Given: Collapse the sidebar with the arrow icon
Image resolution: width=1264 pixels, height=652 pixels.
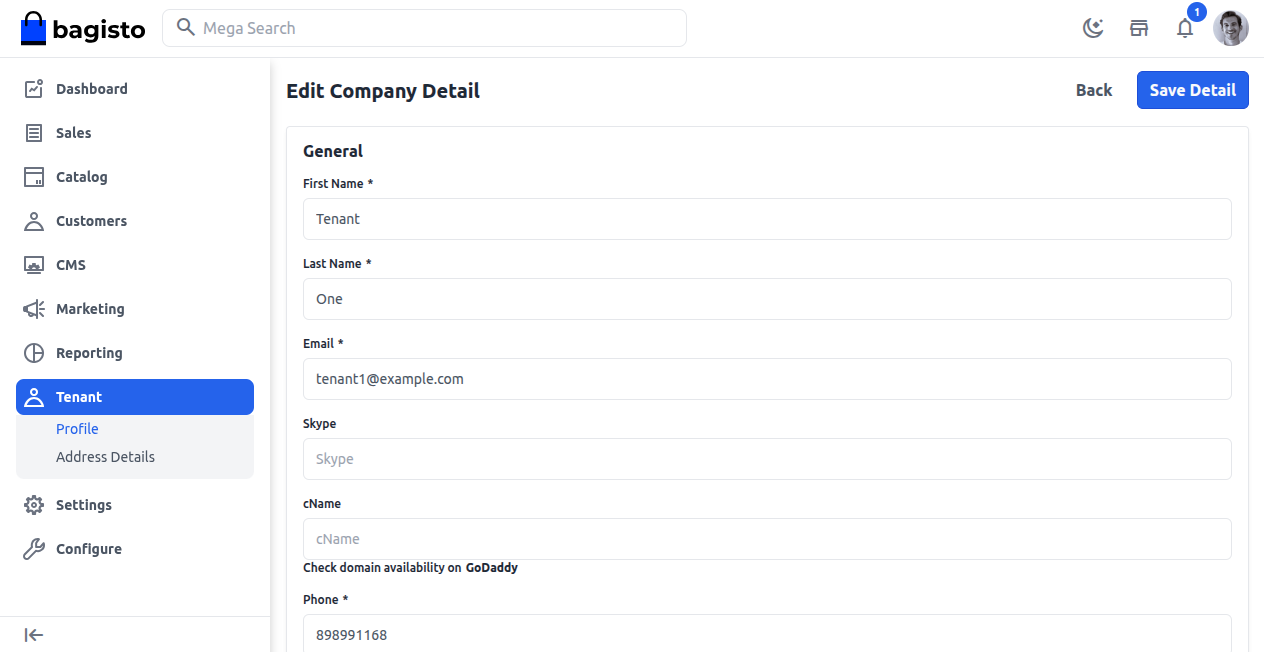Looking at the screenshot, I should (x=34, y=634).
